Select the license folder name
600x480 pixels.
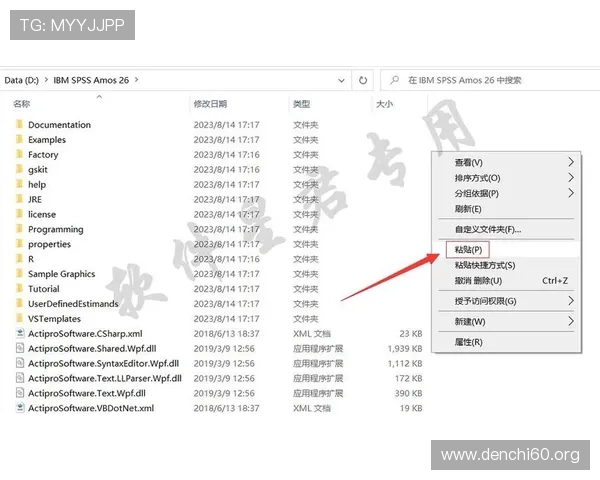point(42,214)
